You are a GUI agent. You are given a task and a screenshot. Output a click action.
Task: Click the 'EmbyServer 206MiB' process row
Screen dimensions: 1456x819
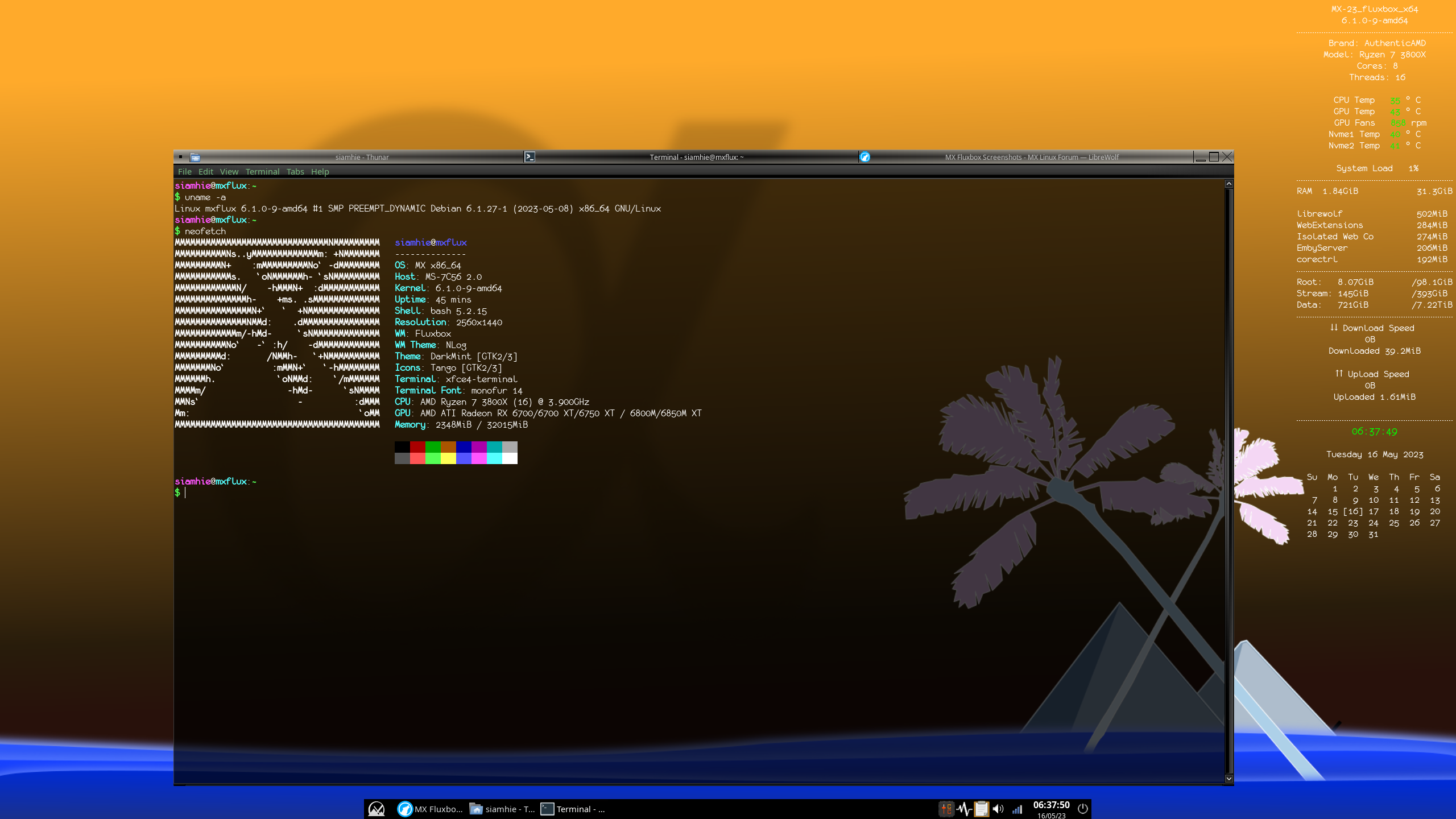tap(1372, 248)
